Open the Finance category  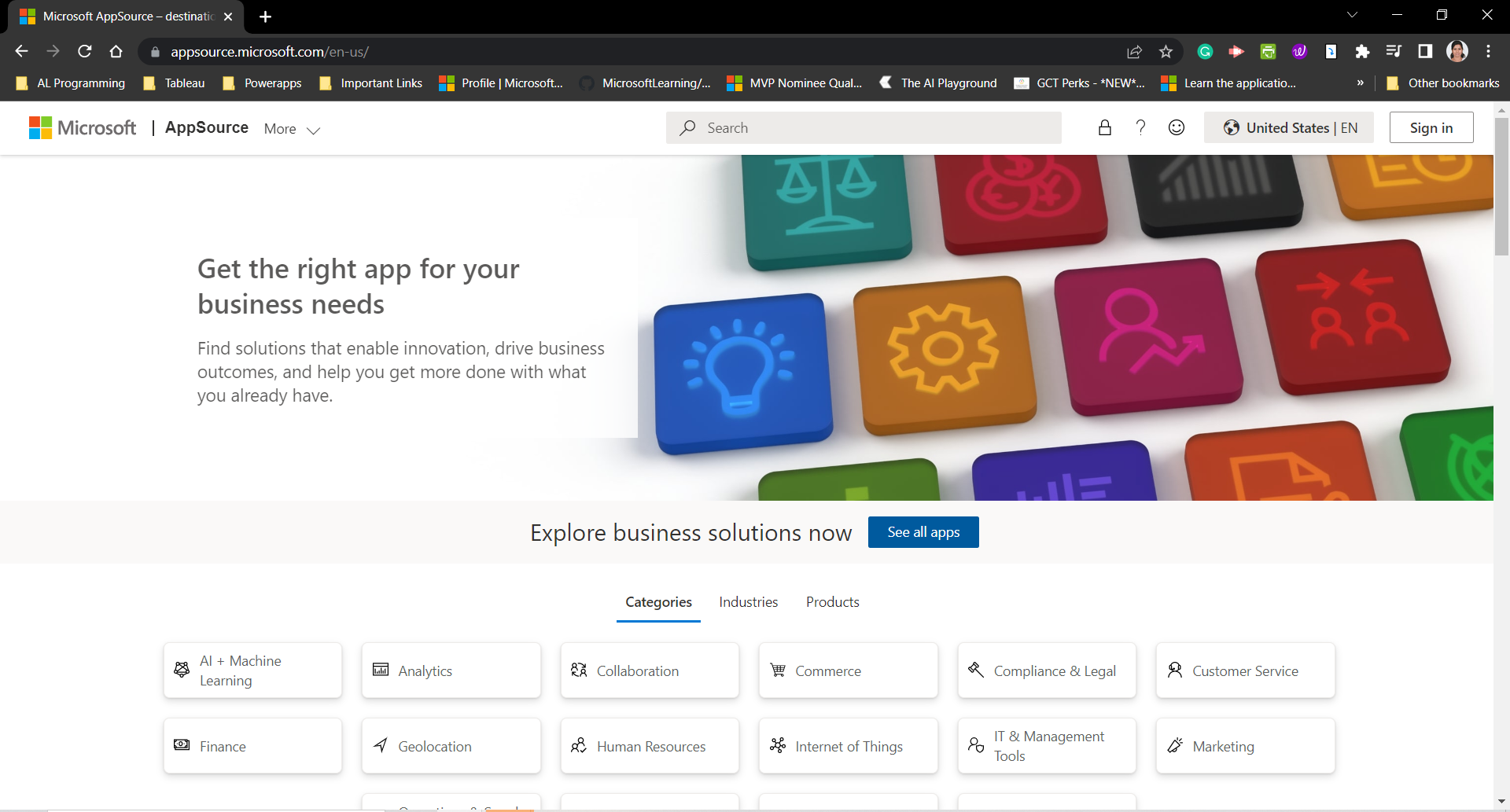point(252,746)
